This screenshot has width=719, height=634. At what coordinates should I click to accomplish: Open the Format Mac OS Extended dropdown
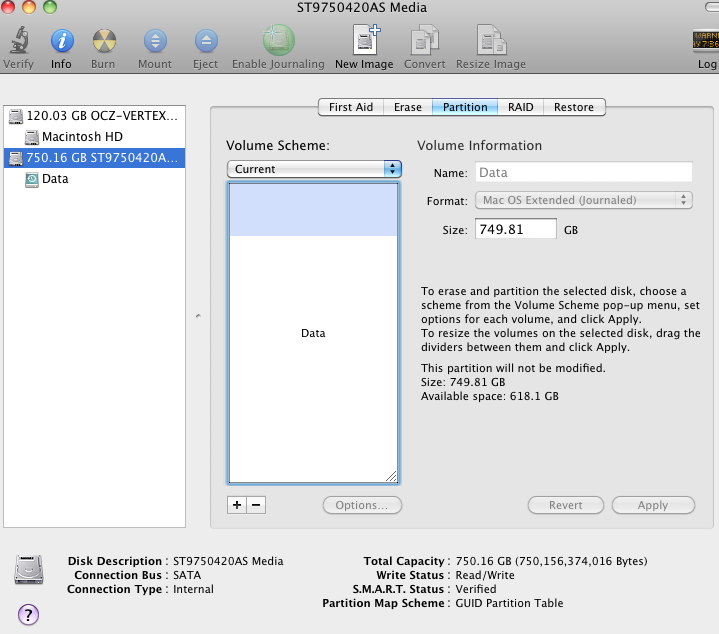(x=584, y=200)
